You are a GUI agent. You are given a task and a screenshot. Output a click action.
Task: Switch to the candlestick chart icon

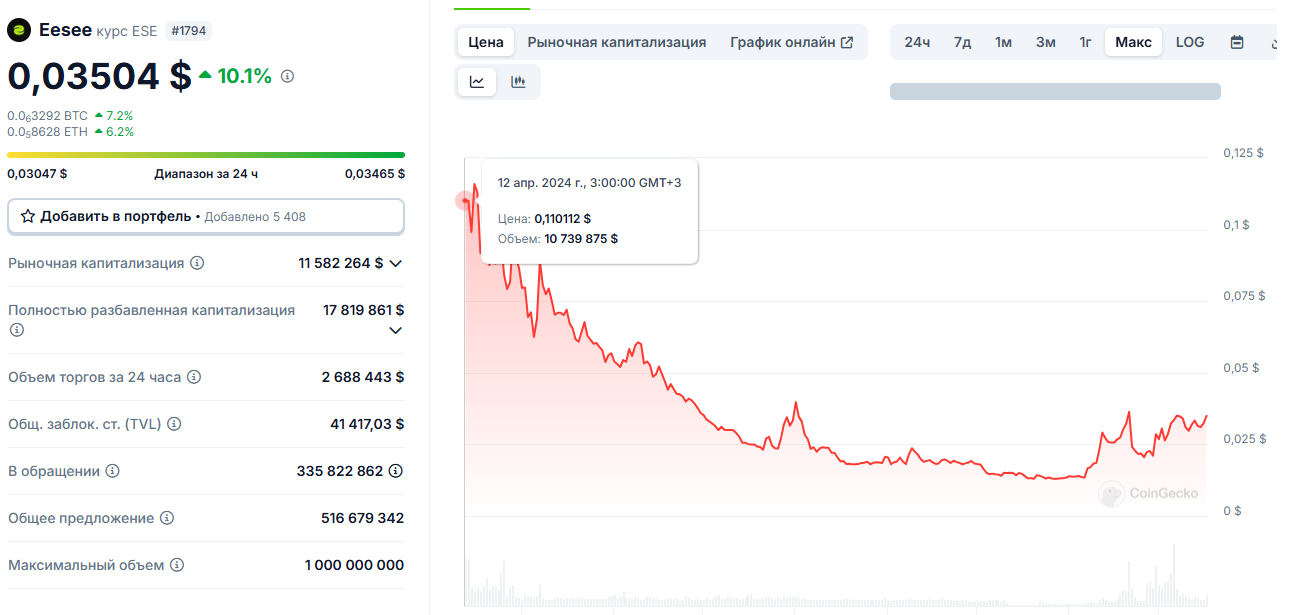point(519,82)
